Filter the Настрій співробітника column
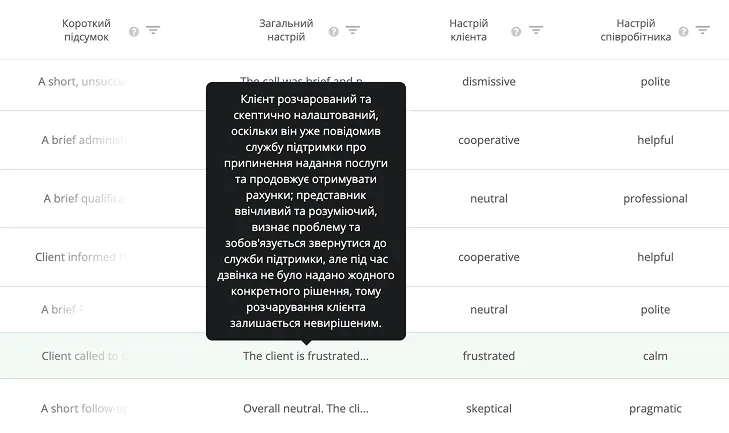The height and width of the screenshot is (433, 729). [x=702, y=31]
